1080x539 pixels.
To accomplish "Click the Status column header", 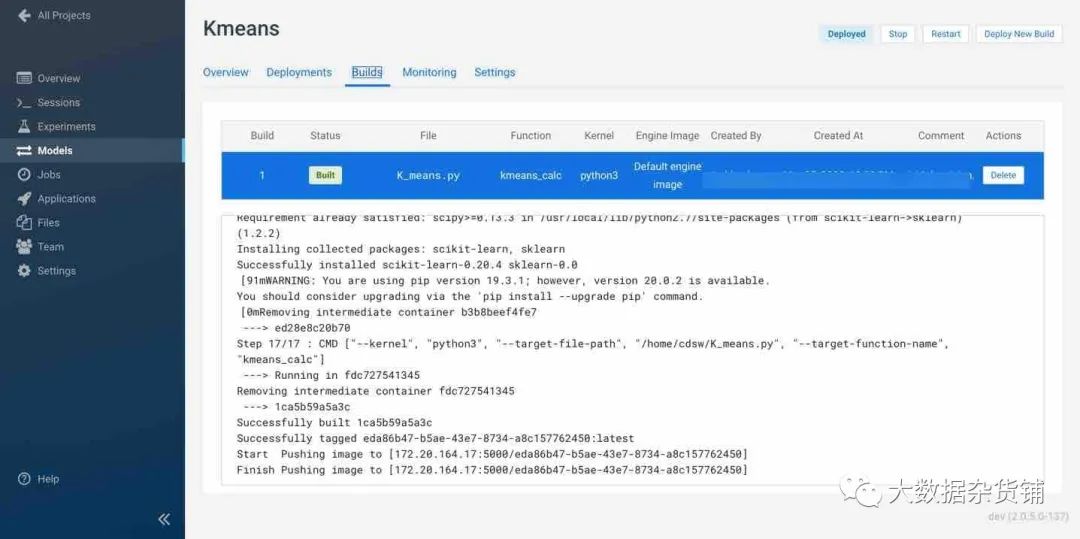I will click(325, 136).
